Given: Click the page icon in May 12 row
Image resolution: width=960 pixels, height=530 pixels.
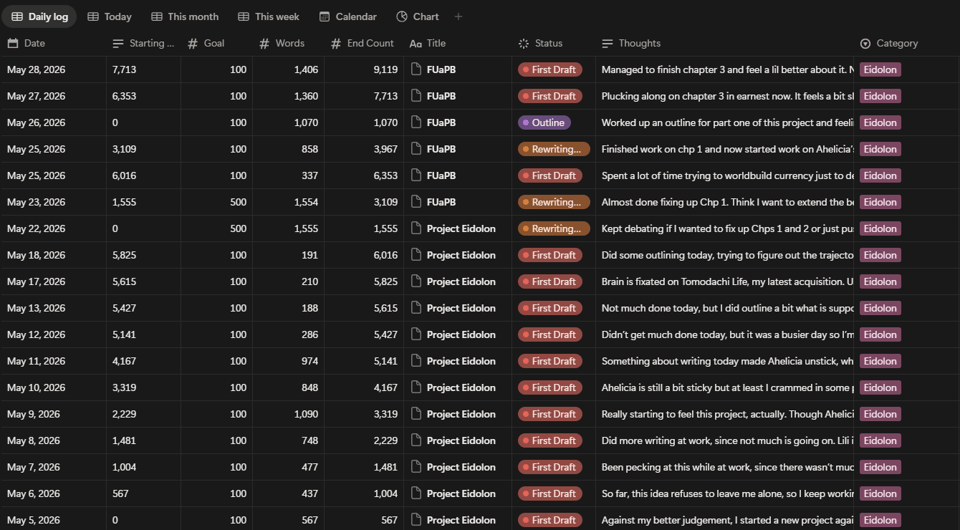Looking at the screenshot, I should coord(416,334).
